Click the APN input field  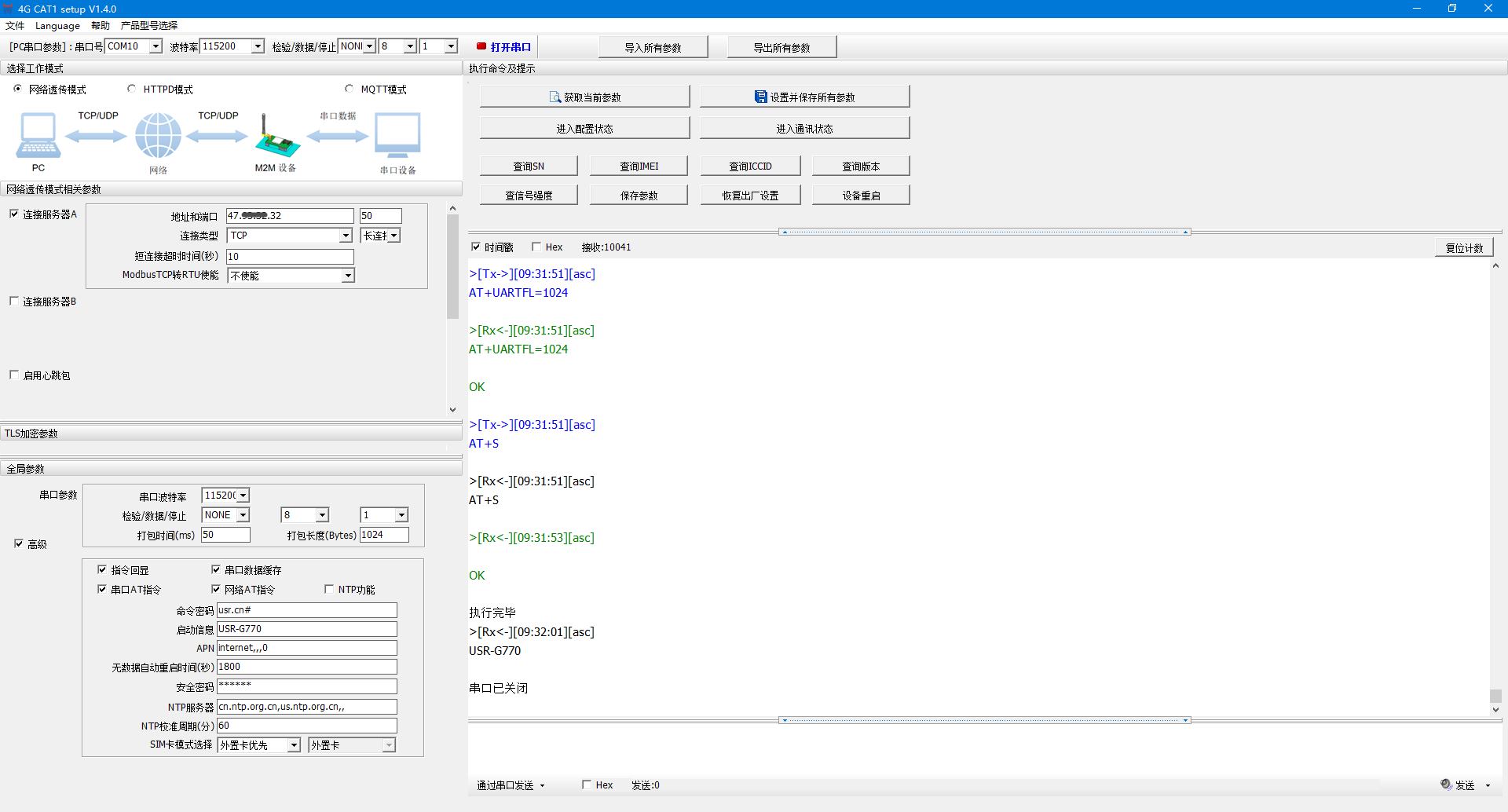point(306,648)
